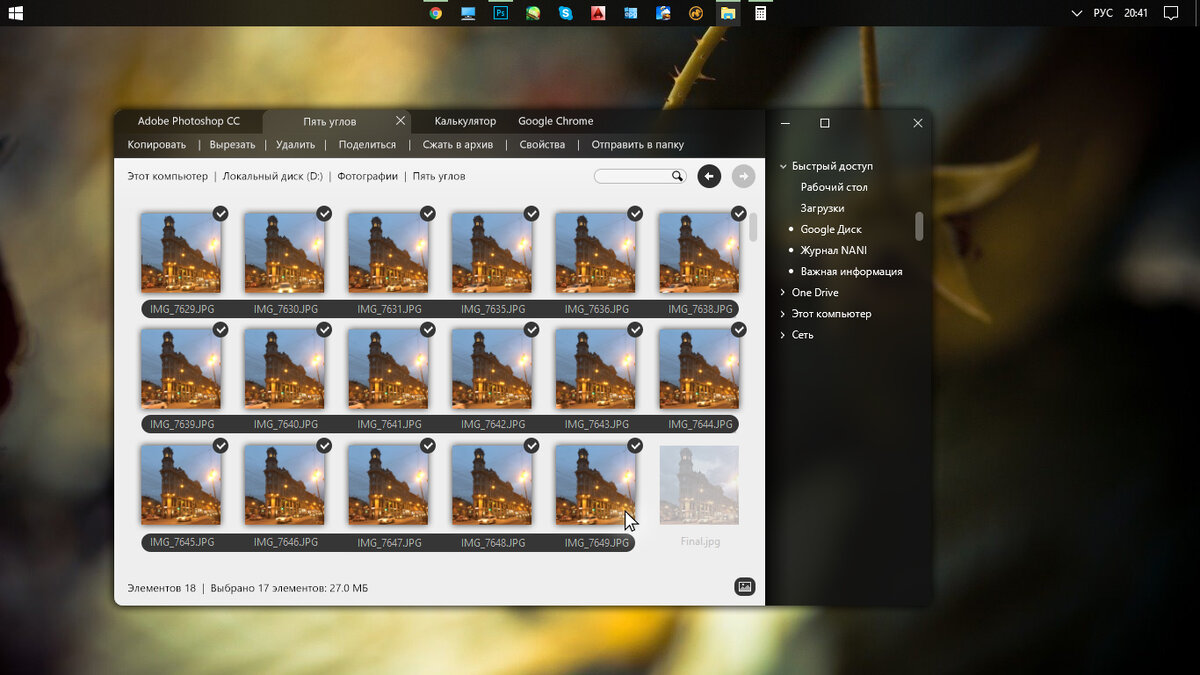Go to Фотографии in breadcrumb
1200x675 pixels.
coord(367,176)
